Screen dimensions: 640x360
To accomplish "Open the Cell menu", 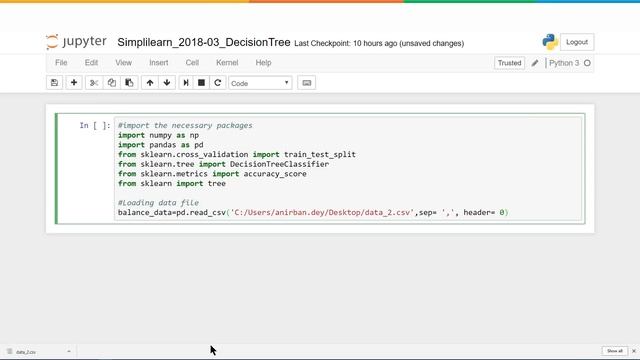I will (x=192, y=62).
